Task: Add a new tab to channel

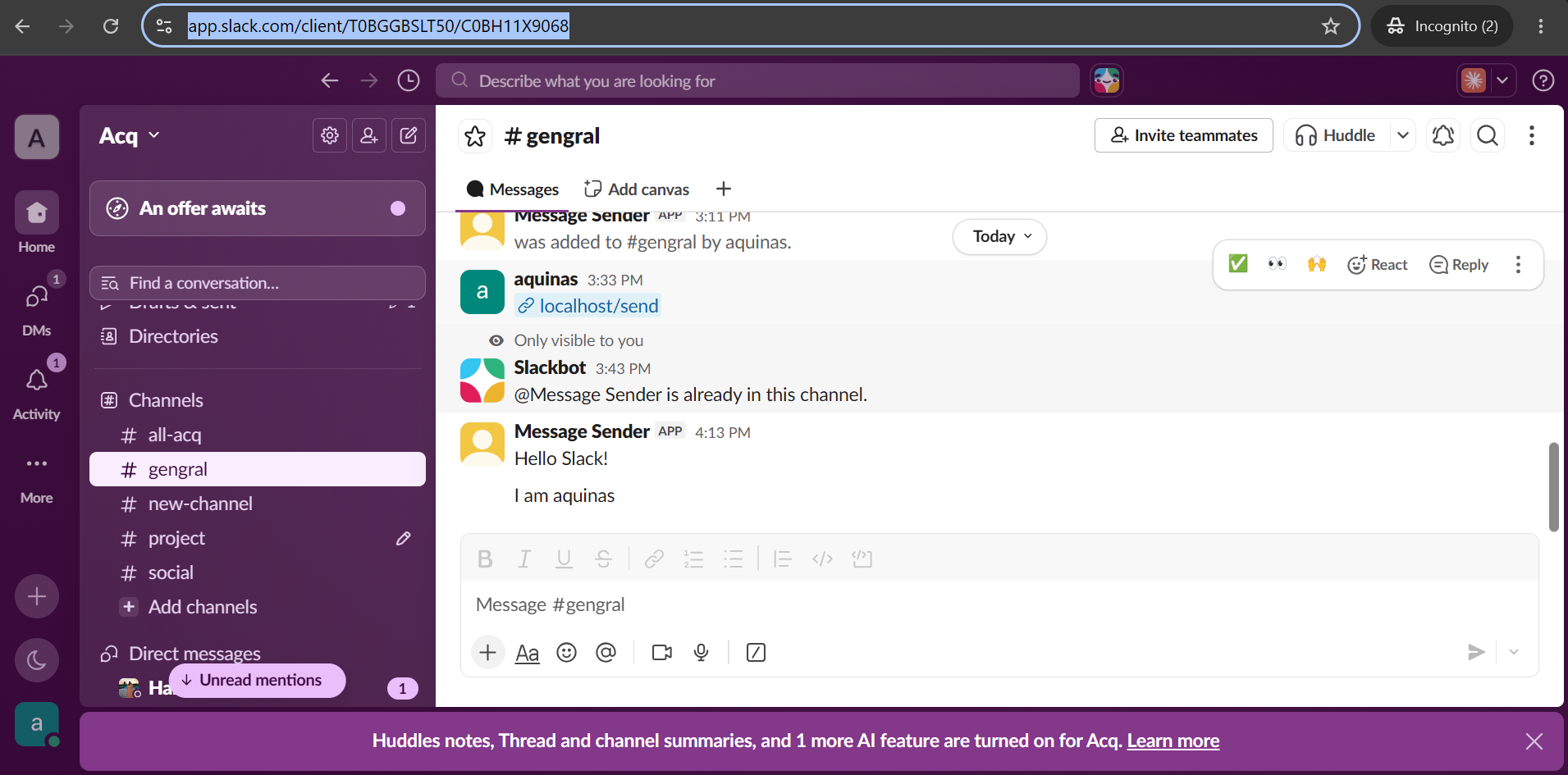Action: click(723, 189)
